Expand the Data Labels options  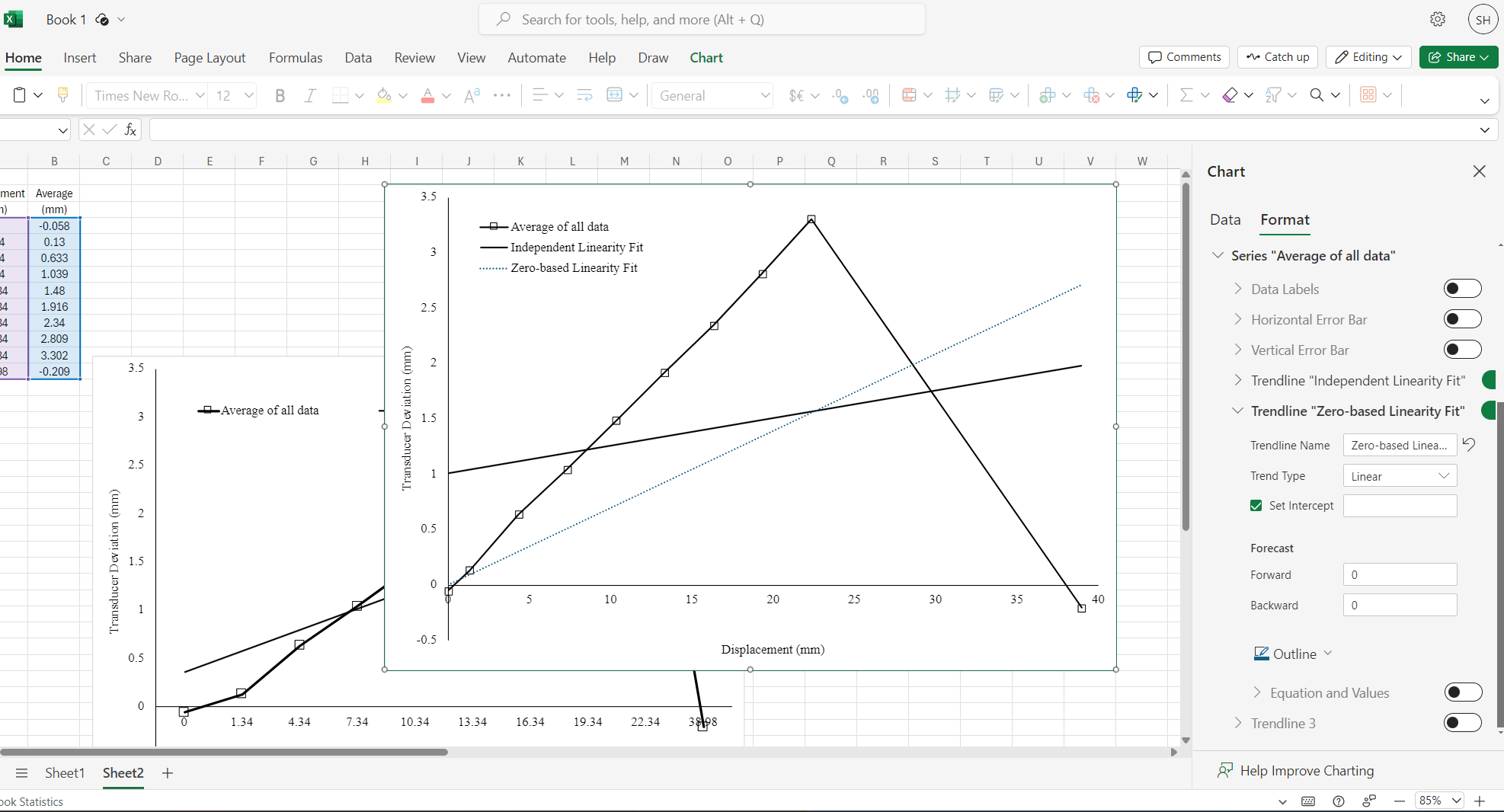click(1238, 289)
